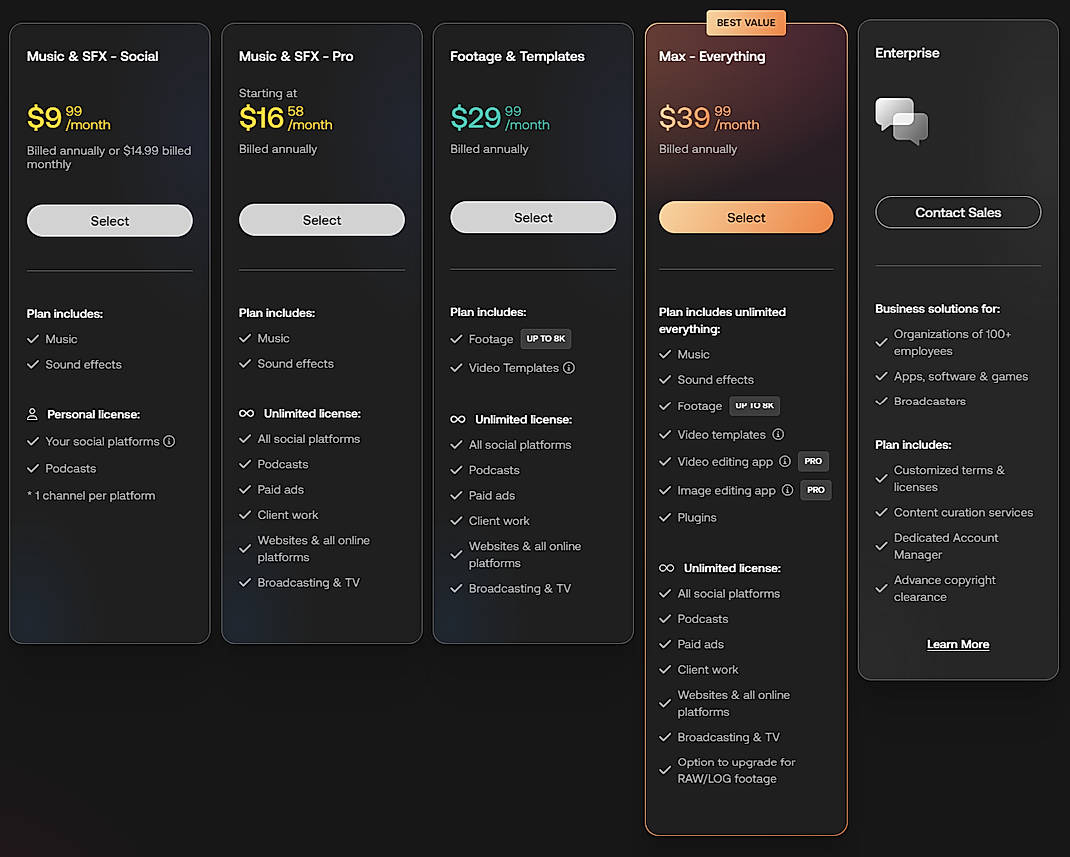Click Contact Sales on the Enterprise card
Image resolution: width=1070 pixels, height=857 pixels.
tap(957, 212)
